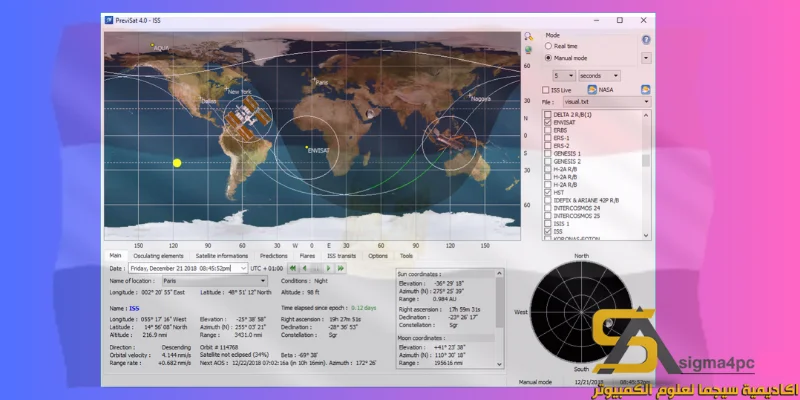Image resolution: width=800 pixels, height=400 pixels.
Task: Select the Main tab
Action: (x=116, y=255)
